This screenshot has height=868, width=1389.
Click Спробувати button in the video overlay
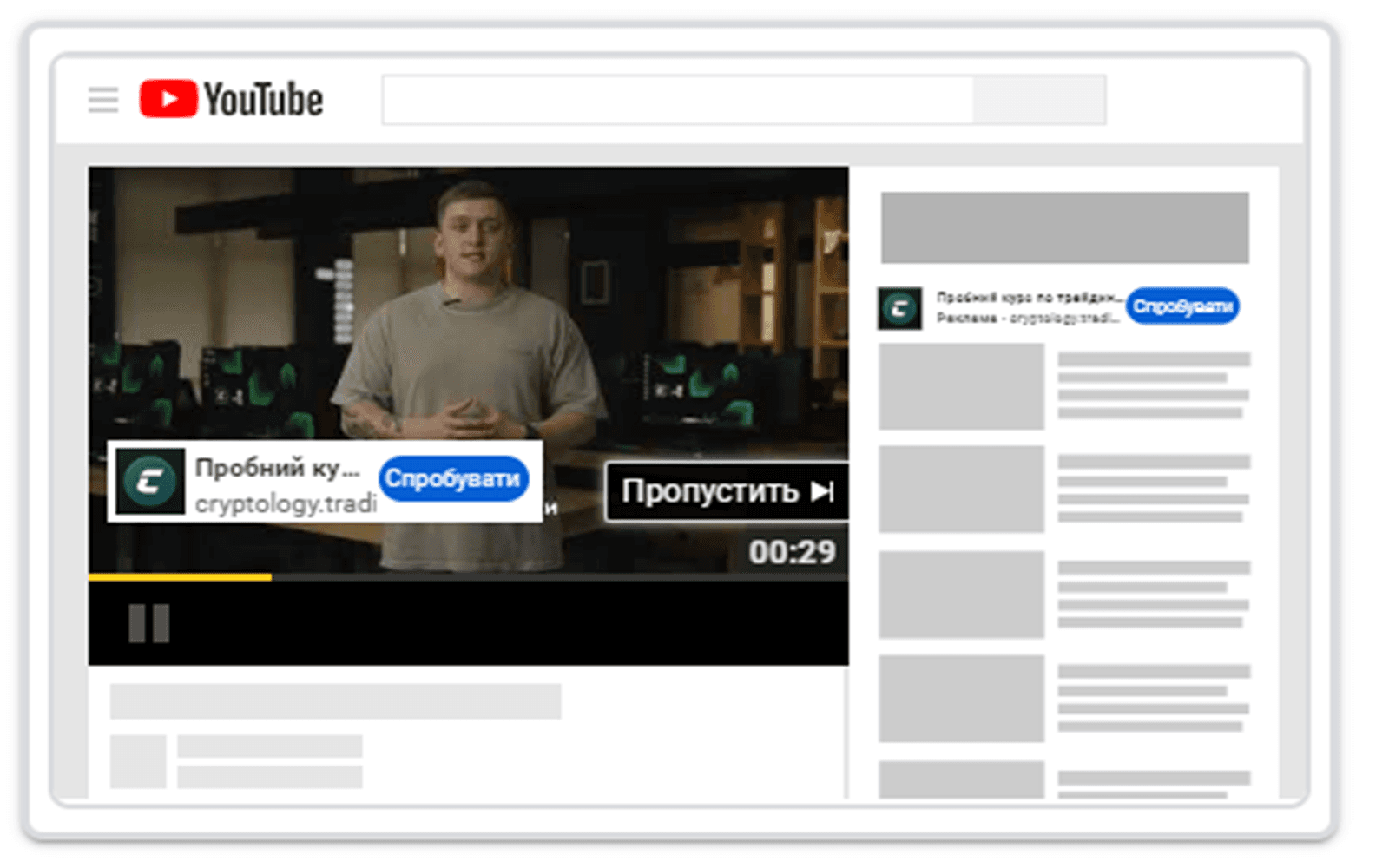453,478
